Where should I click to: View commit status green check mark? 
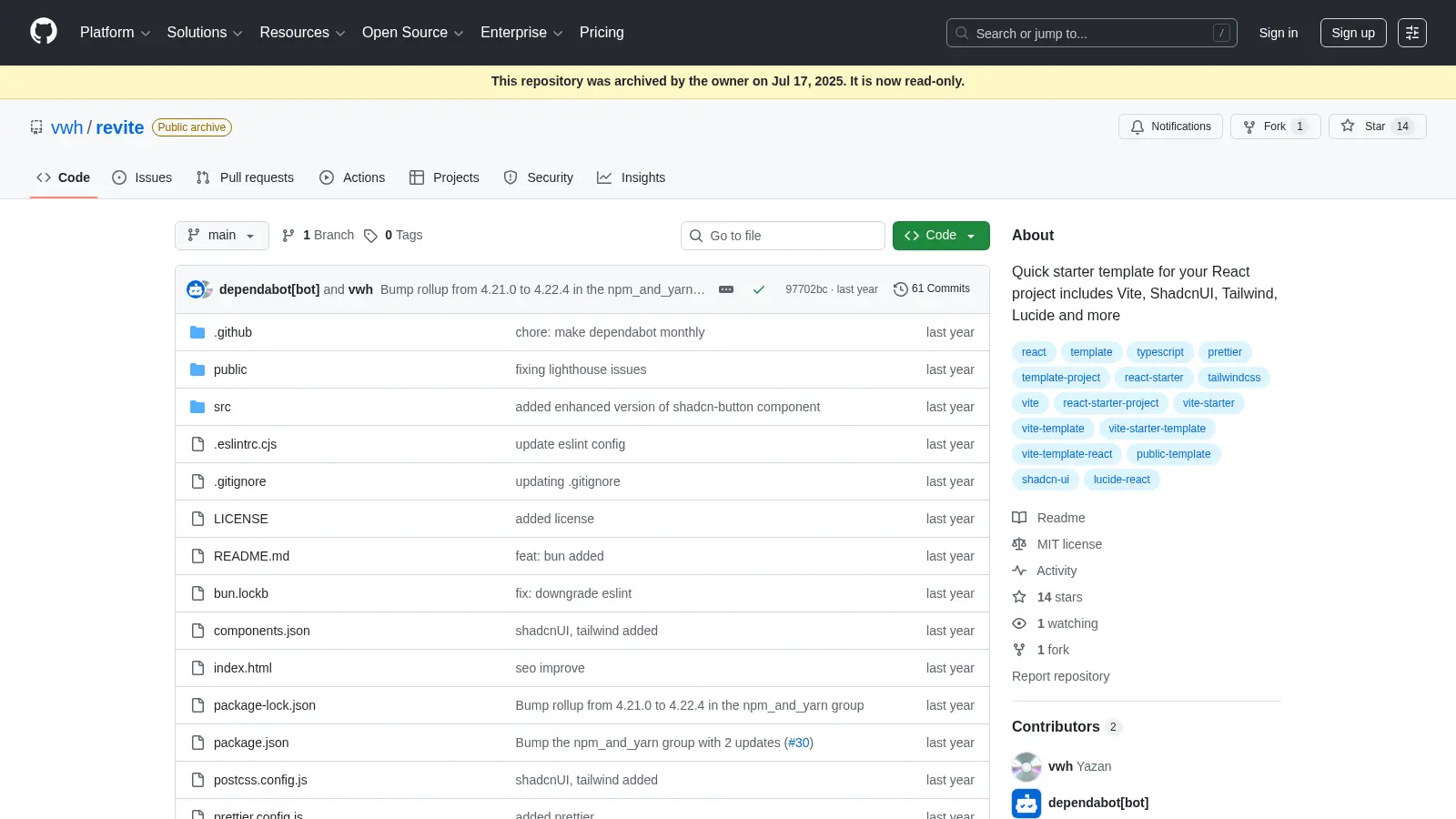click(758, 289)
